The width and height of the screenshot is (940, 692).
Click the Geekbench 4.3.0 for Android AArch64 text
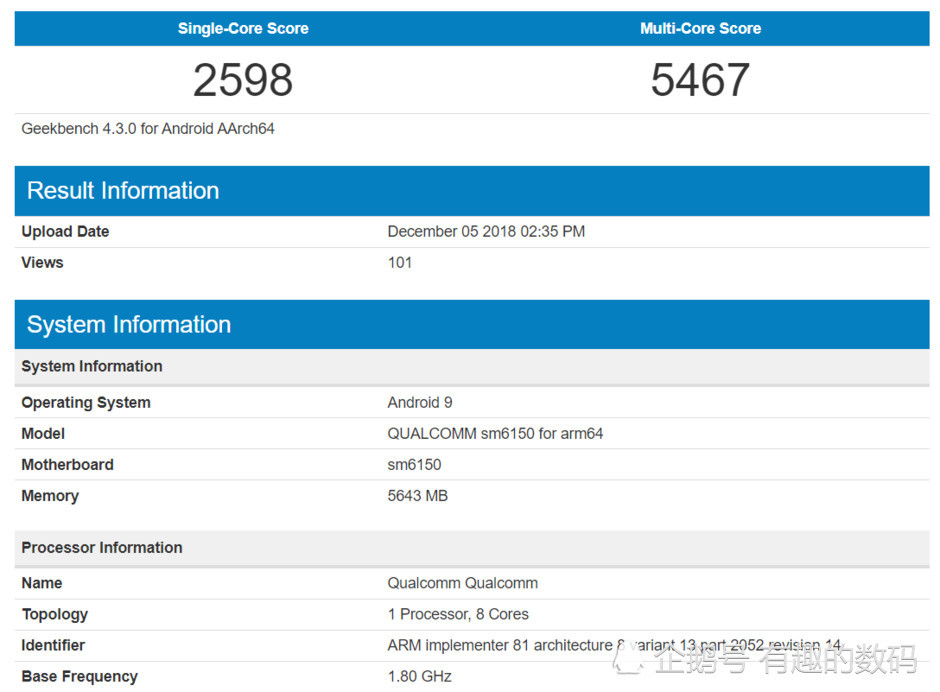[148, 128]
